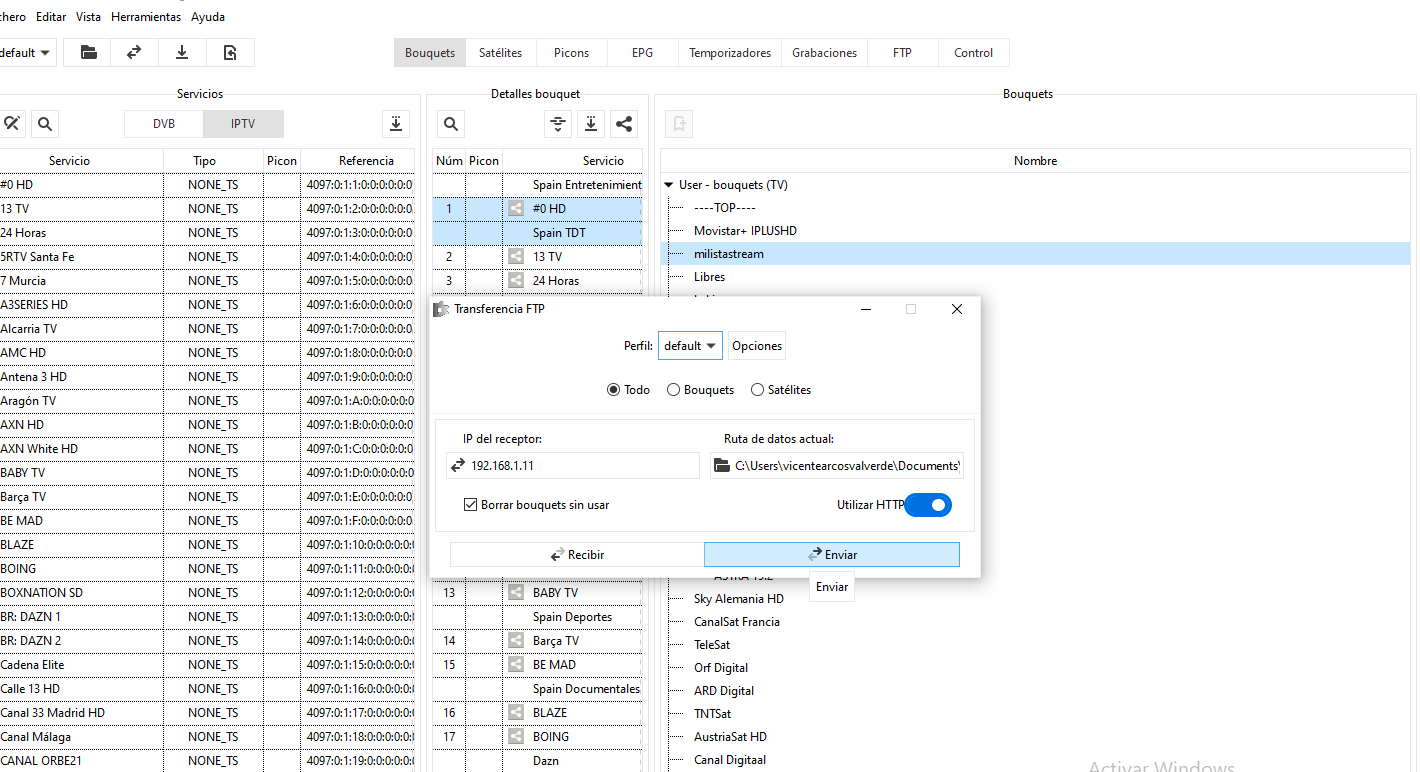Click the search icon in Detalles bouquet panel
The image size is (1420, 772).
click(x=451, y=124)
